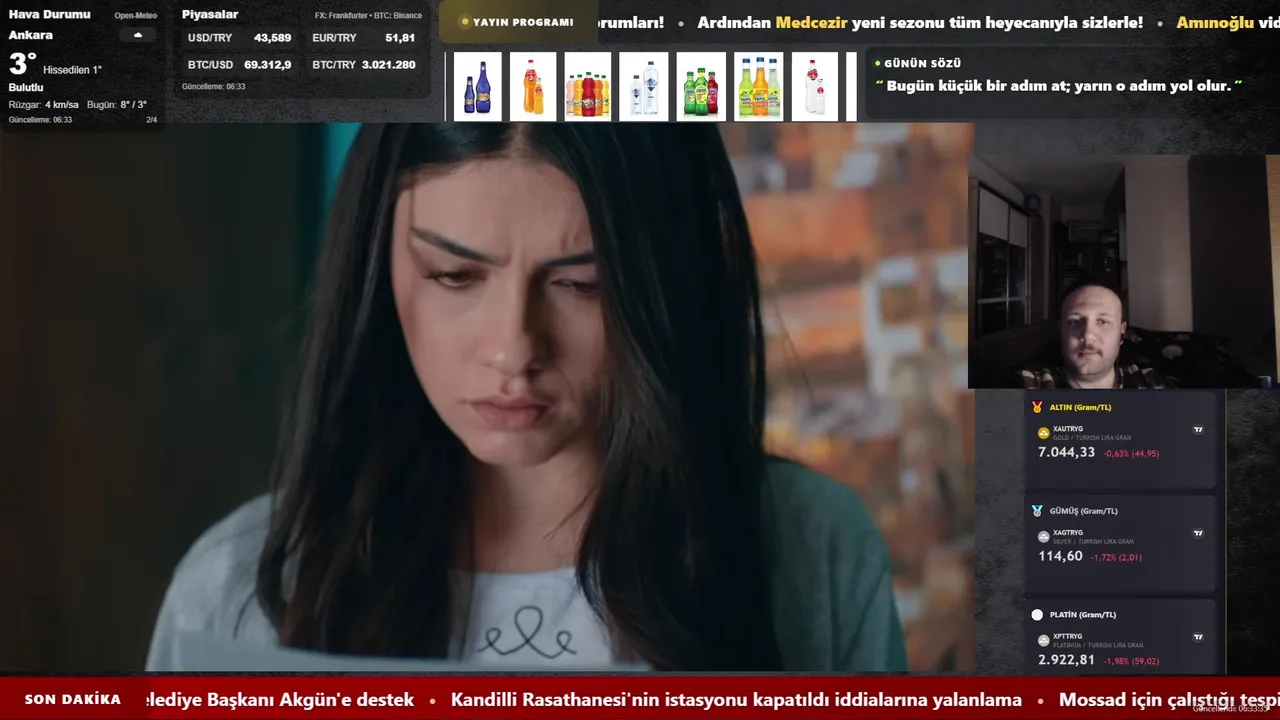Click the platinum price 2.922,81
The width and height of the screenshot is (1280, 720).
pyautogui.click(x=1066, y=660)
